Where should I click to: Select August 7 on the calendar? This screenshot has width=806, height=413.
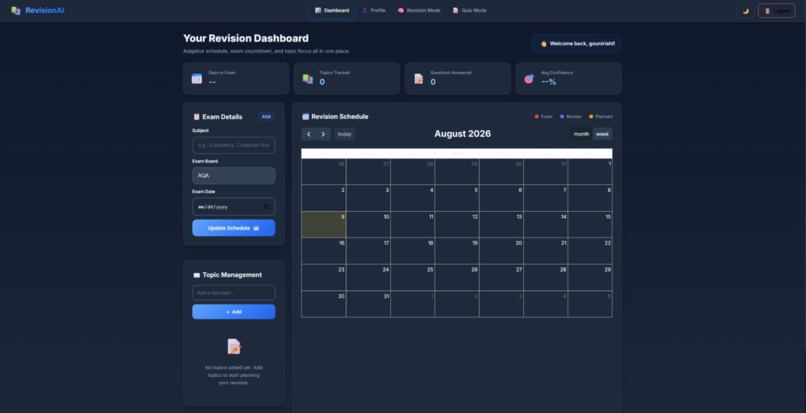point(546,198)
